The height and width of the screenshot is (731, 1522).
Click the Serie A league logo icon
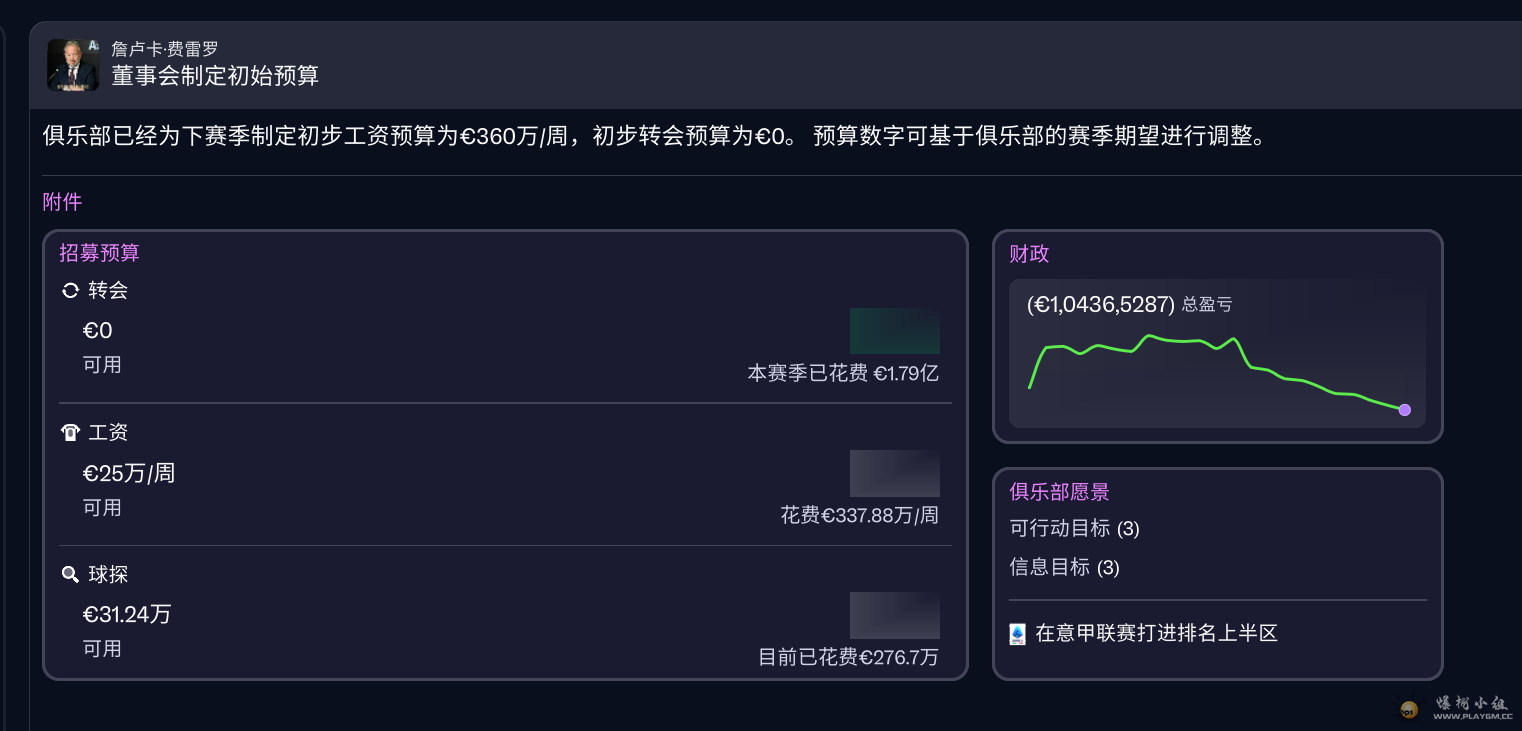tap(1015, 632)
